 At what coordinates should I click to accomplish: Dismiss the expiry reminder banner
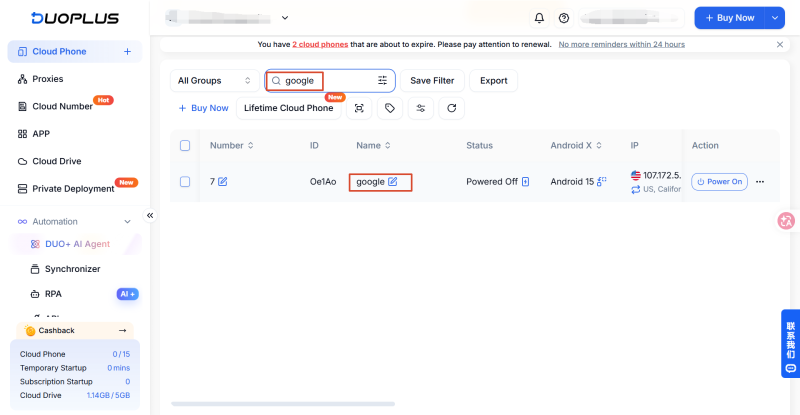[x=780, y=44]
